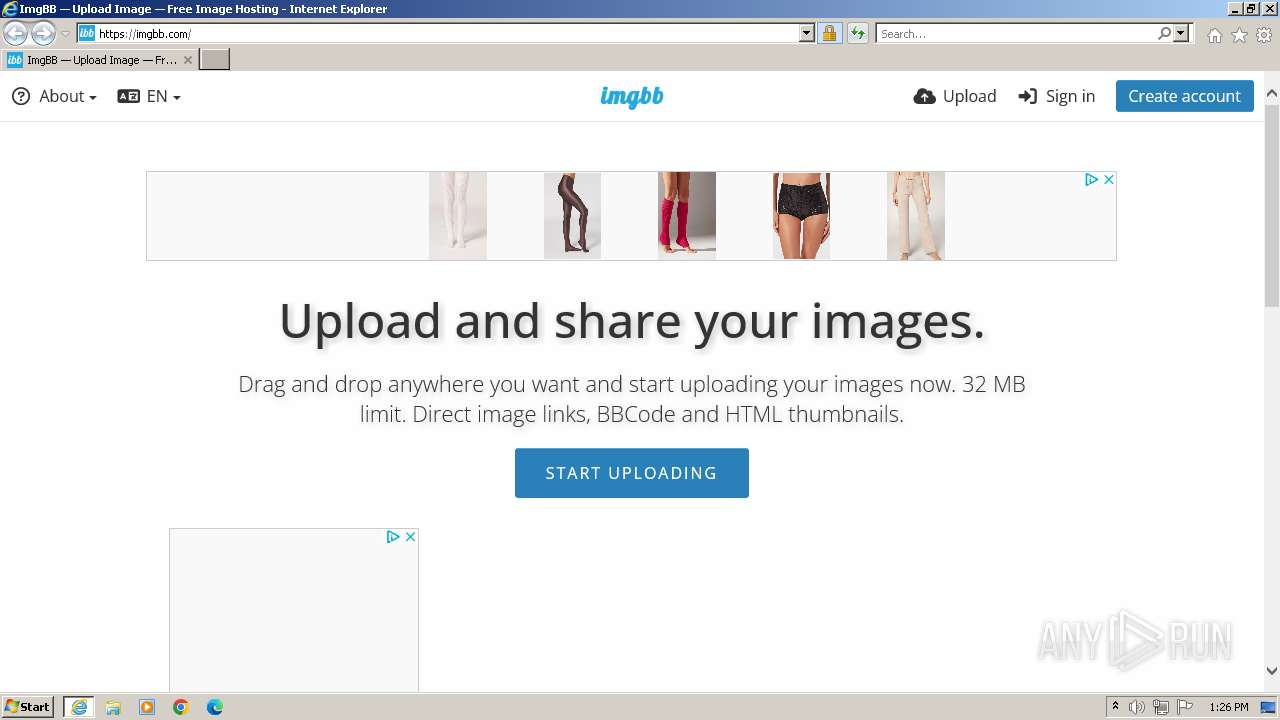1280x720 pixels.
Task: Click the START UPLOADING button
Action: (x=631, y=473)
